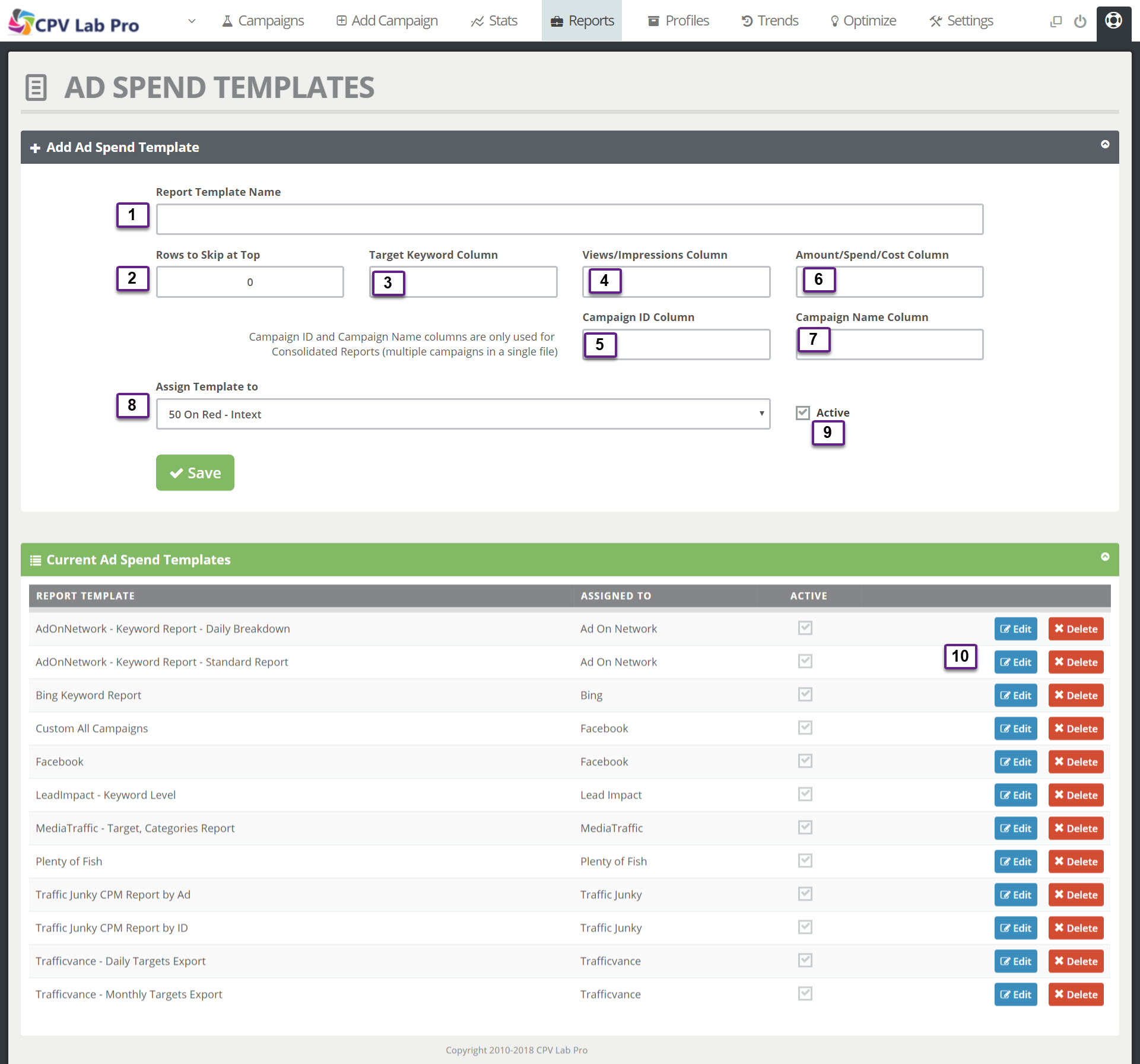The width and height of the screenshot is (1140, 1064).
Task: Toggle Active checkbox for Custom All Campaigns
Action: (x=805, y=728)
